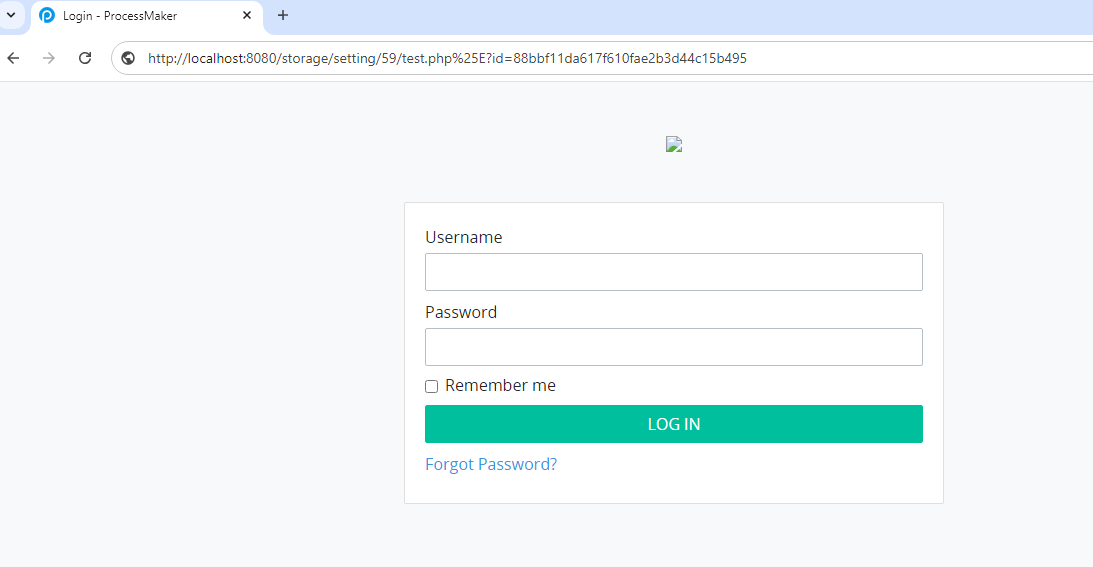Viewport: 1093px width, 567px height.
Task: Open the tab search chevron dropdown
Action: 11,15
